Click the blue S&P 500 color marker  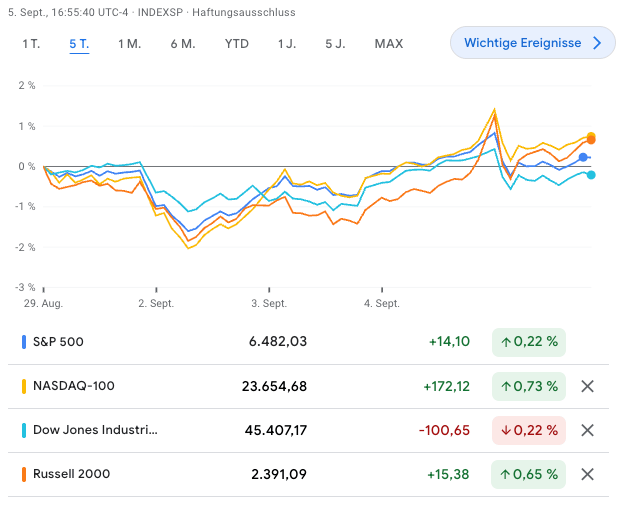pos(24,342)
